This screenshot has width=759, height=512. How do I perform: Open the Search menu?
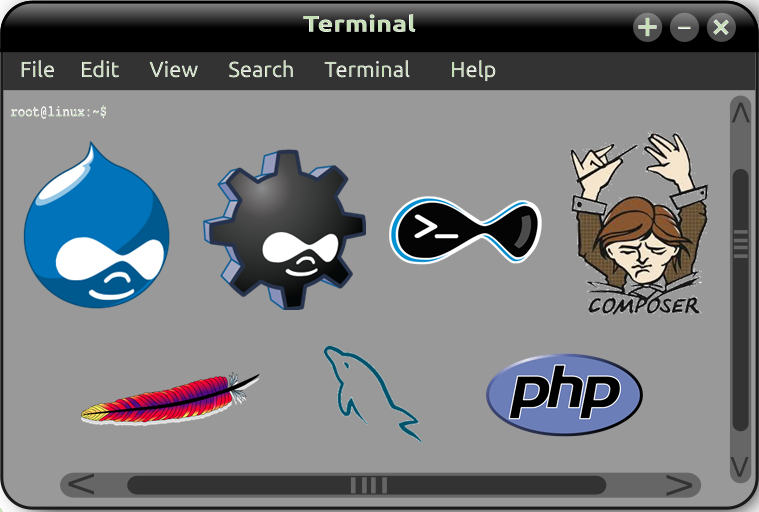261,70
